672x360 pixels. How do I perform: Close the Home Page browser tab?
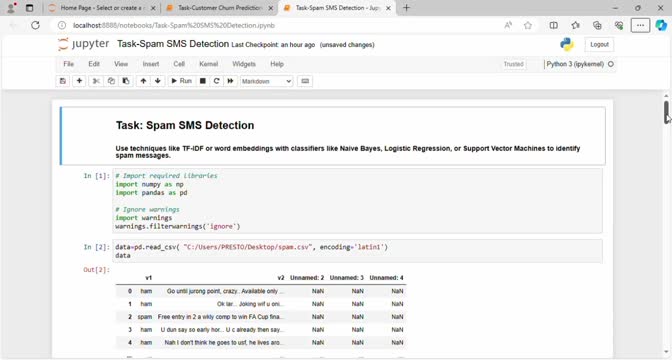(x=153, y=8)
